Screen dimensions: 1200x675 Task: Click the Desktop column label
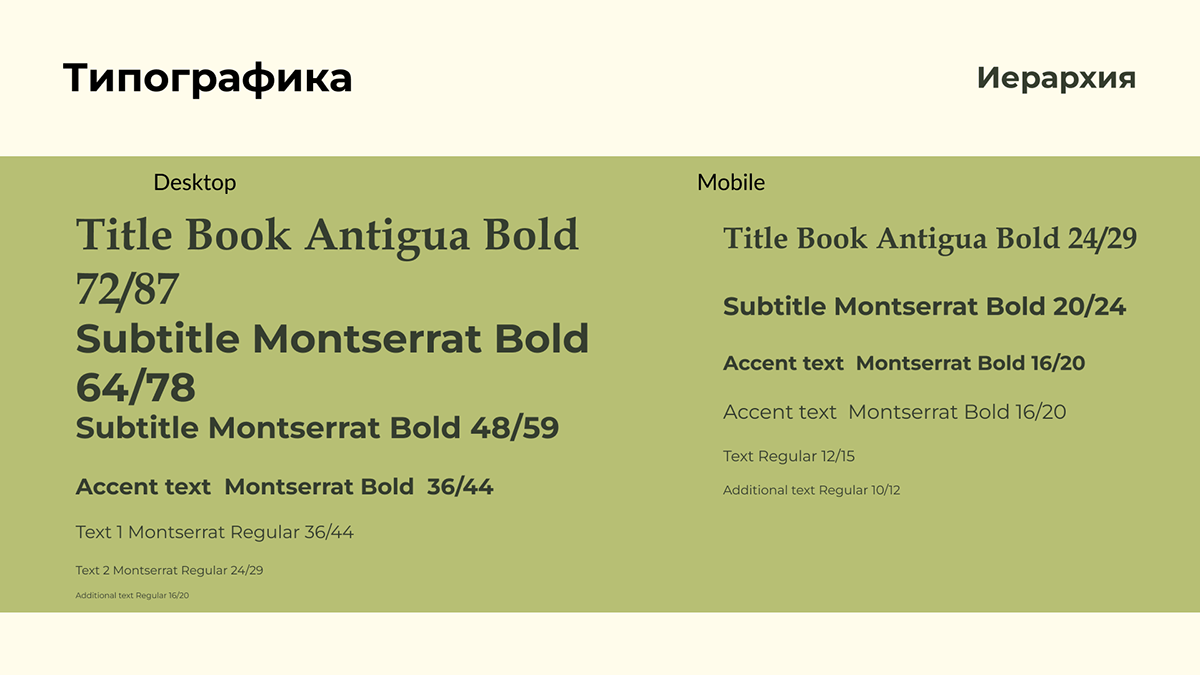pyautogui.click(x=194, y=182)
